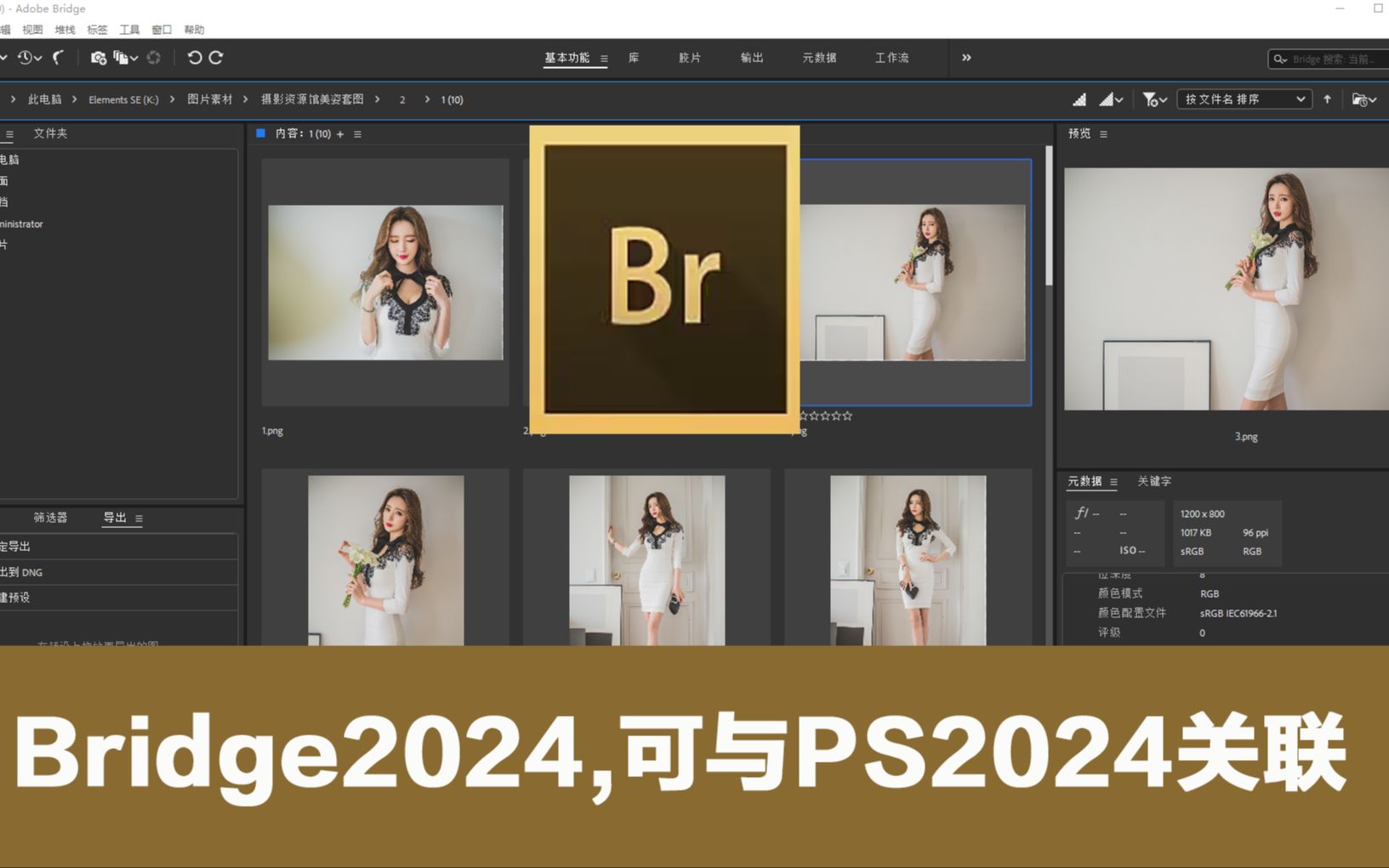Open the 元数据 panel menu icon
This screenshot has height=868, width=1389.
click(1113, 482)
